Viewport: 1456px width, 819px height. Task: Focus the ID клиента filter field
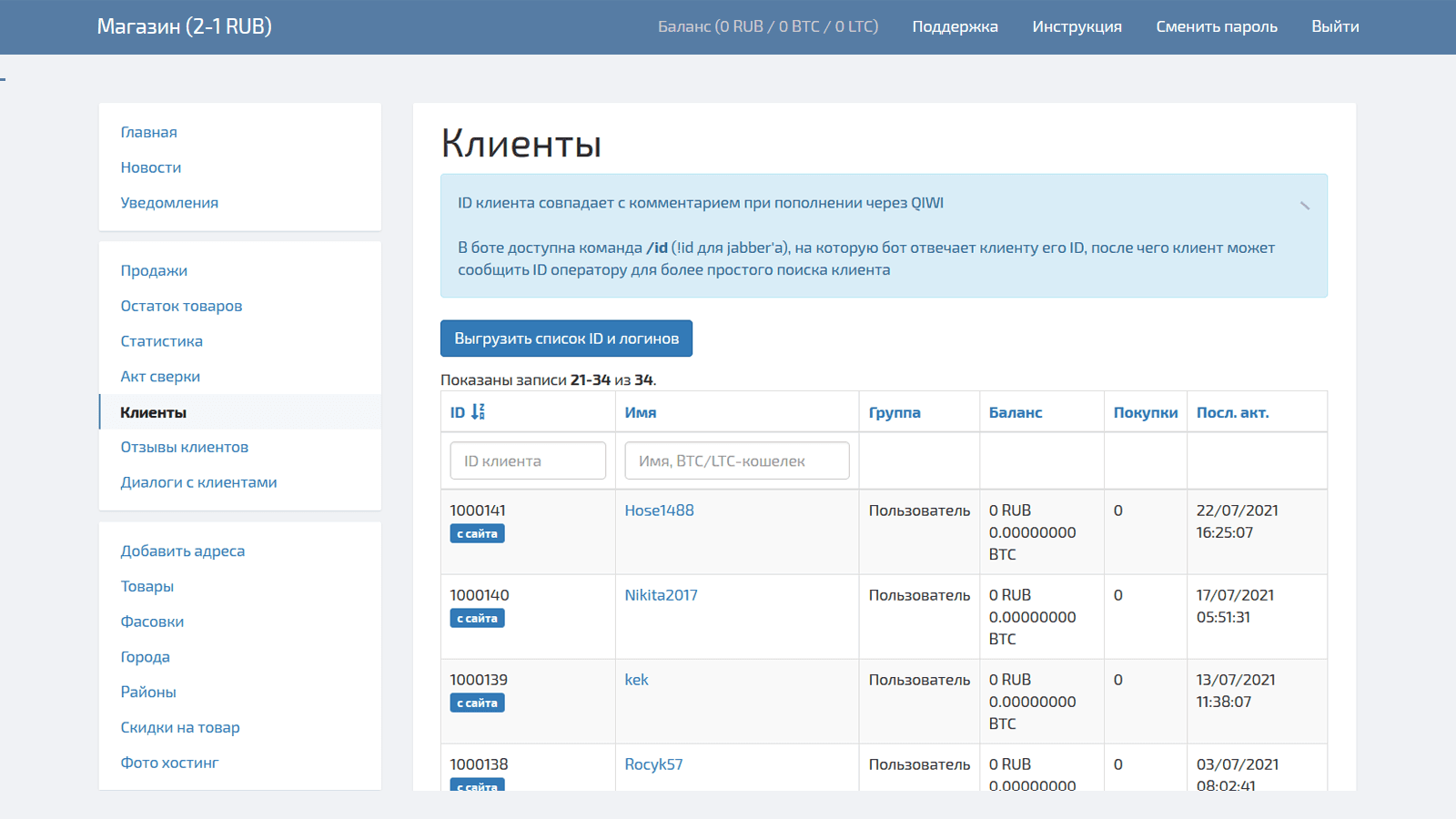(528, 460)
